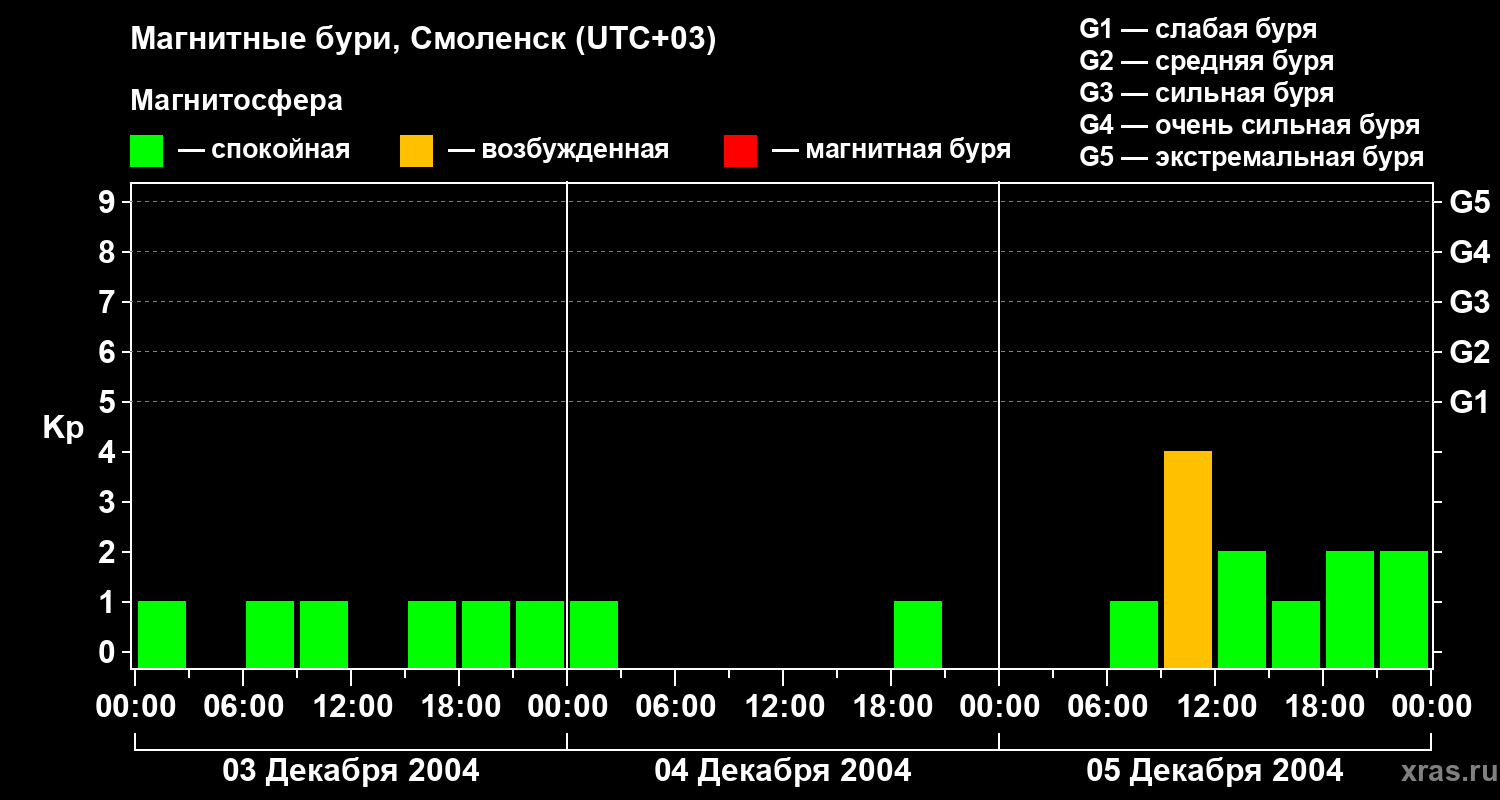Click the 12:00 time label of 03 December
This screenshot has height=800, width=1500.
[351, 707]
